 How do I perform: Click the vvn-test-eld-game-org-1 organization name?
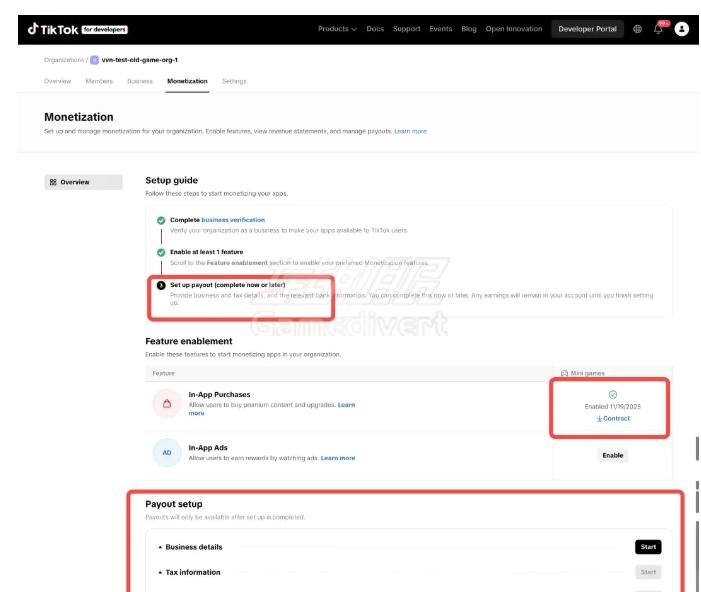pos(139,60)
